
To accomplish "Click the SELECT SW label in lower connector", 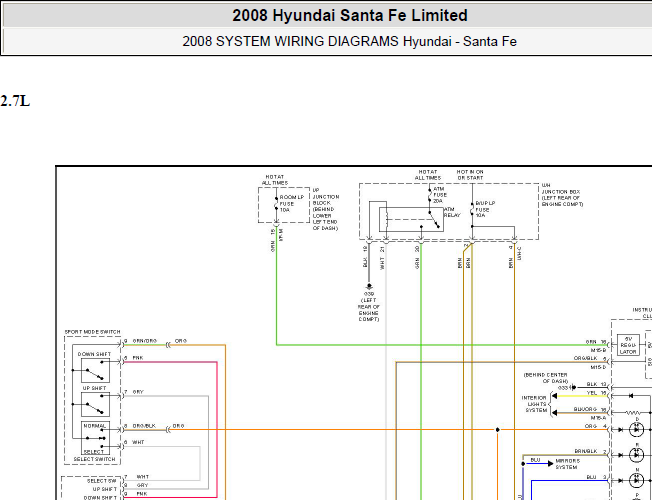I will tap(102, 481).
